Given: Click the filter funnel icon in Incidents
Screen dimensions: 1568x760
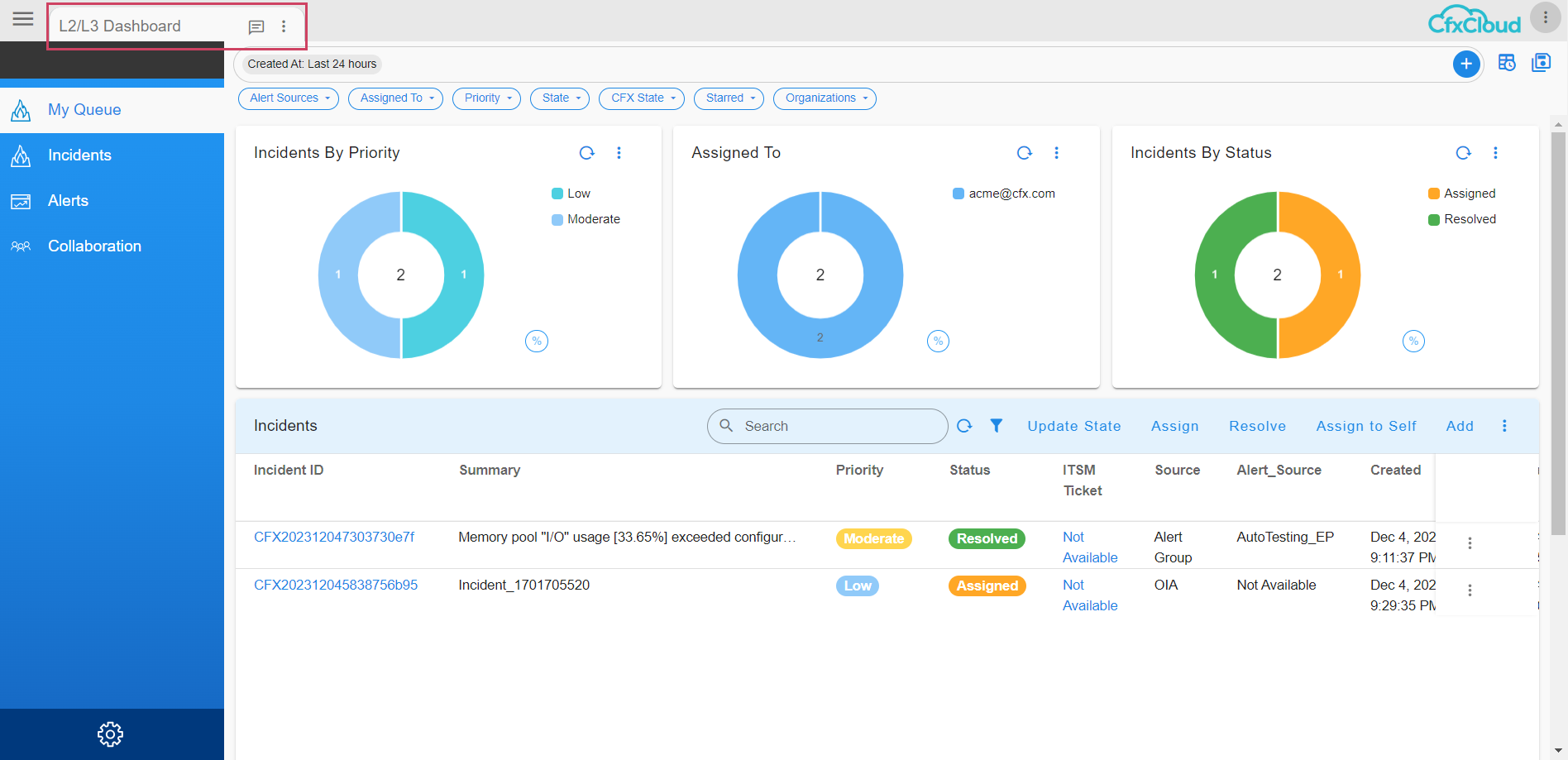Looking at the screenshot, I should [x=997, y=426].
